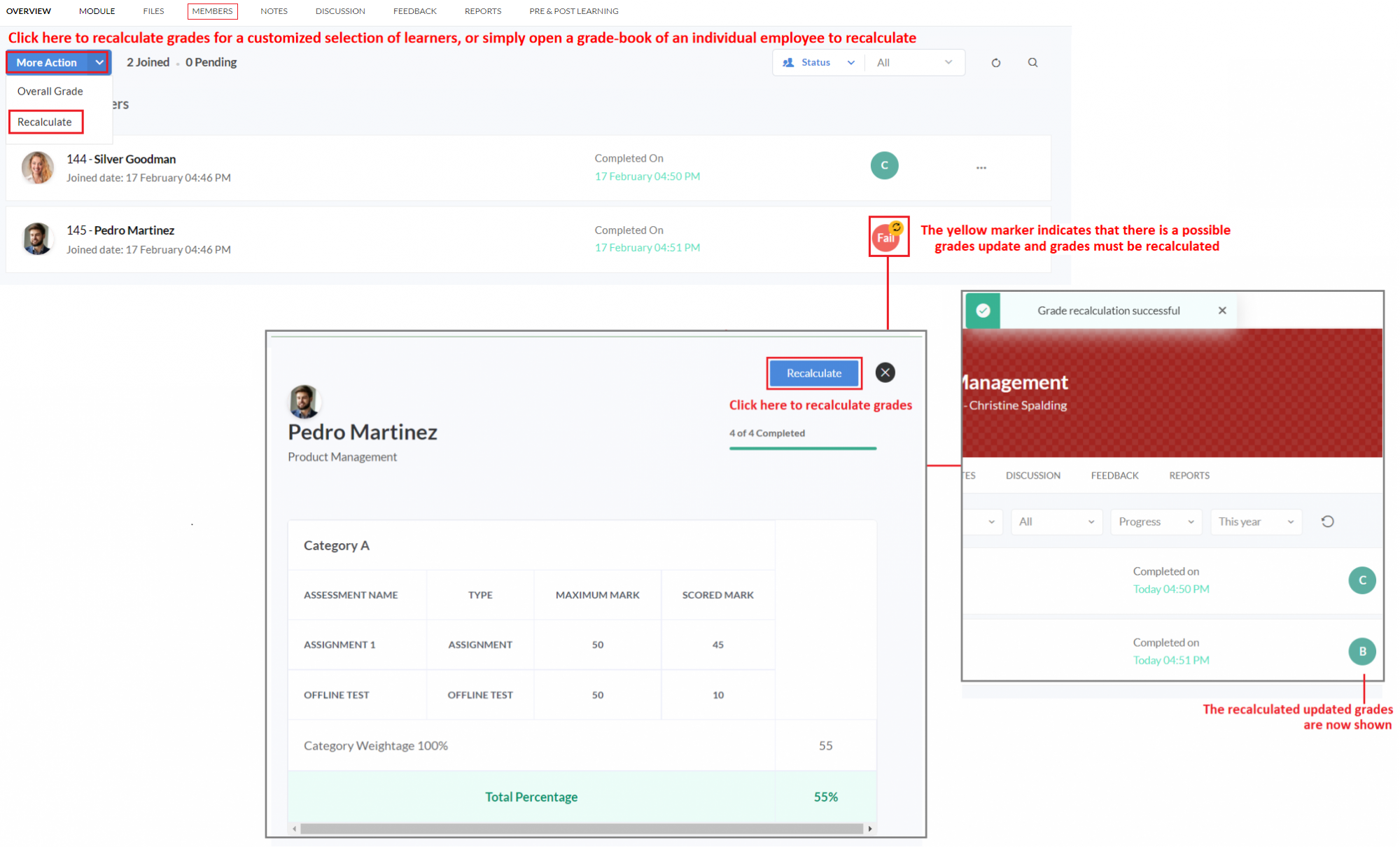Image resolution: width=1400 pixels, height=847 pixels.
Task: Click date 17 February 04:51 PM
Action: [x=647, y=248]
